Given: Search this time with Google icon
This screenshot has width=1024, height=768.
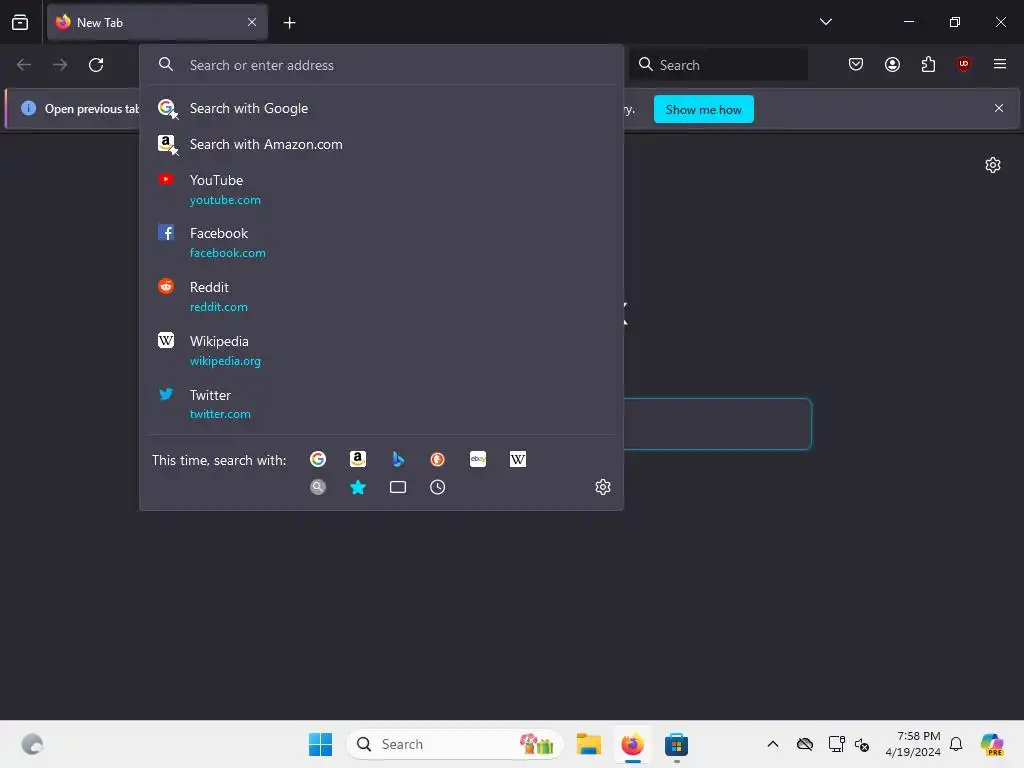Looking at the screenshot, I should tap(318, 459).
